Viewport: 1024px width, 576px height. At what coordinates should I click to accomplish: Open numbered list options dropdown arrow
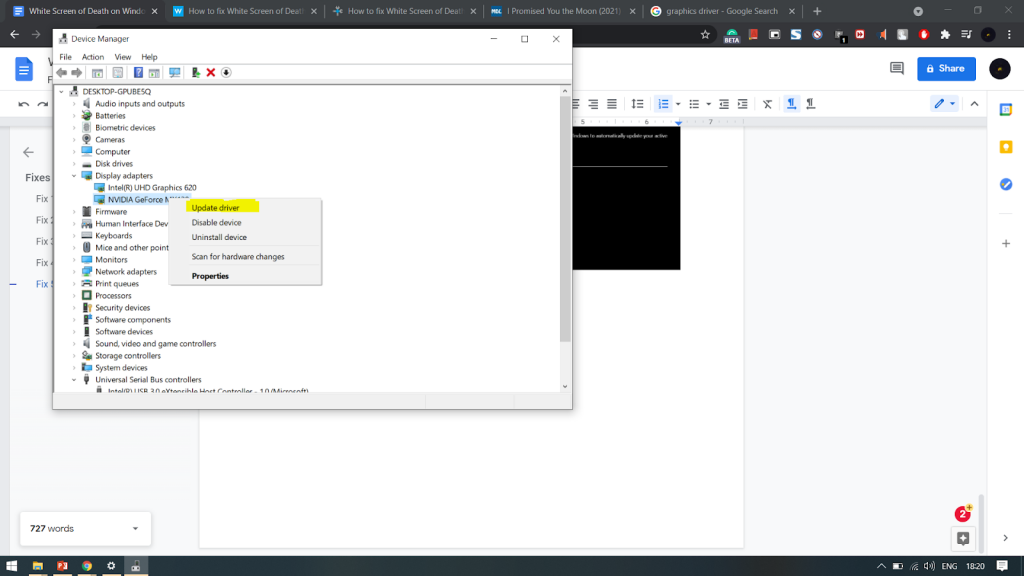[x=678, y=104]
